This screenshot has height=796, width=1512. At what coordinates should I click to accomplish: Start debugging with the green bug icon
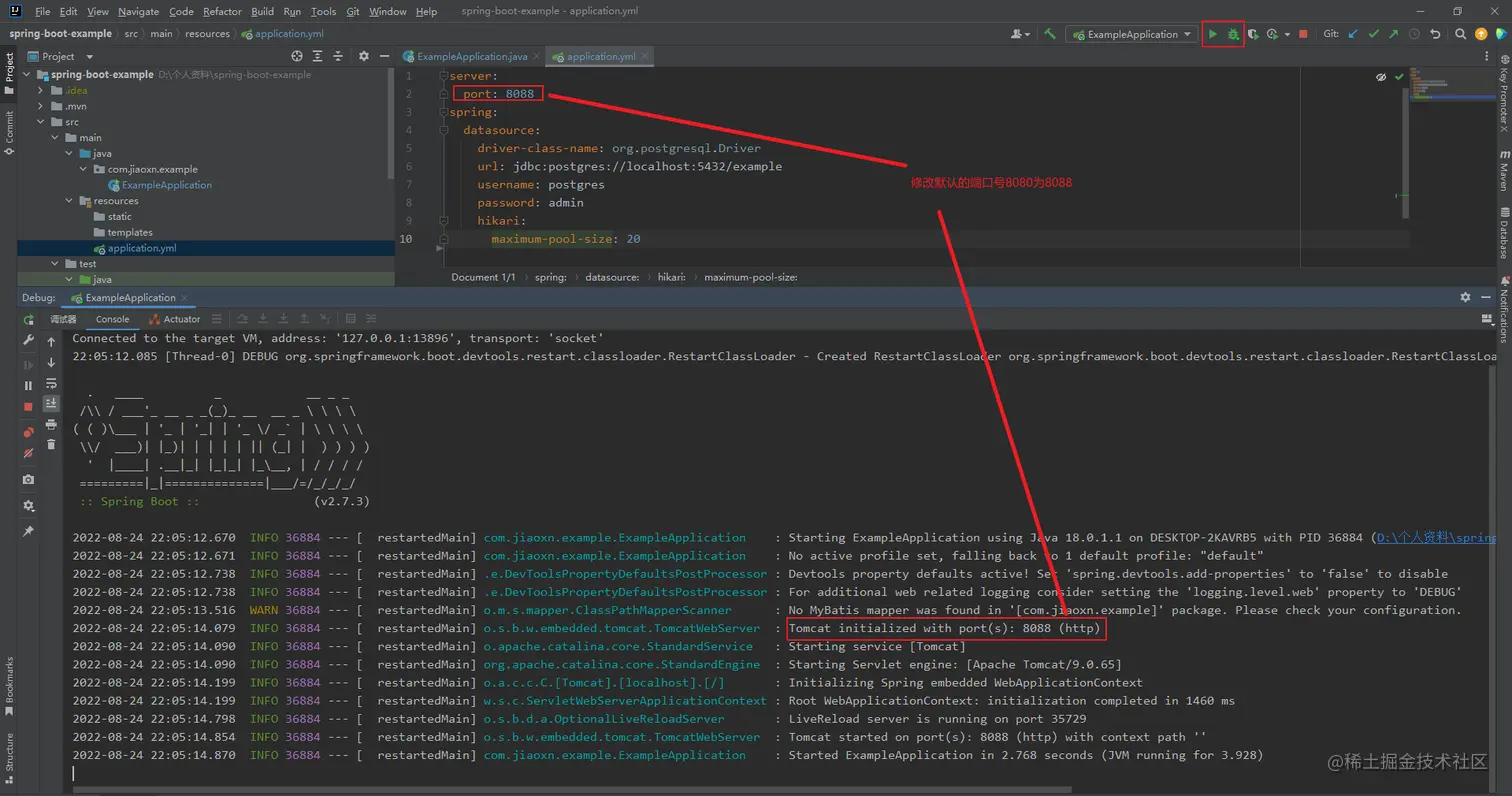(x=1233, y=34)
